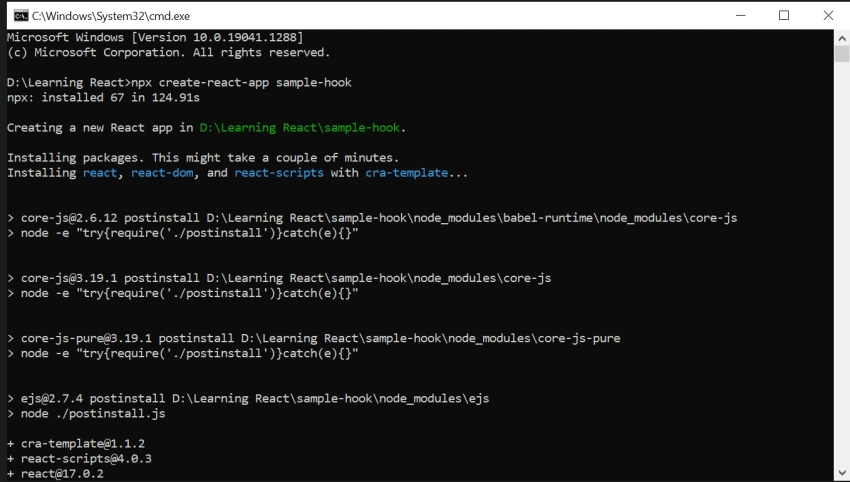This screenshot has height=482, width=850.
Task: Click the cmd.exe icon in title bar
Action: [21, 16]
